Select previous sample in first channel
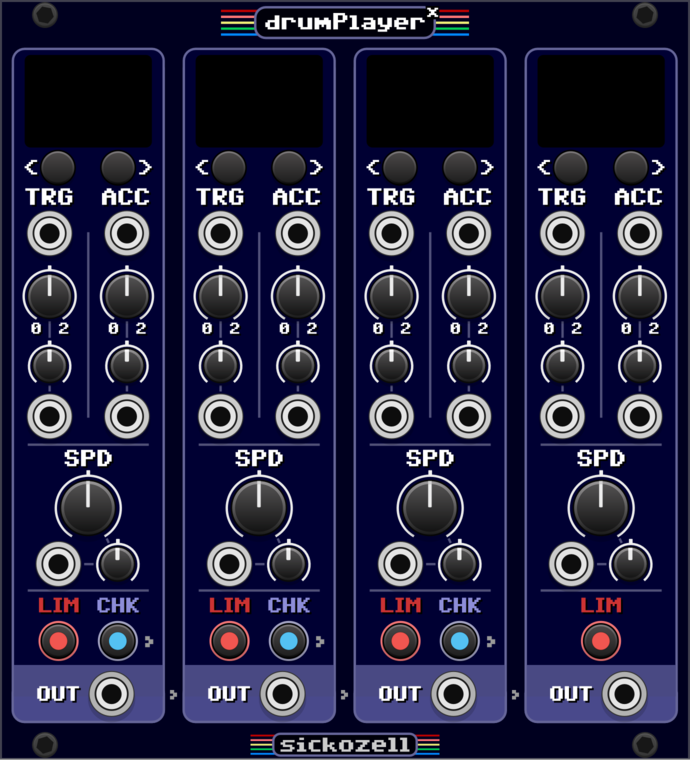690x760 pixels. coord(58,167)
